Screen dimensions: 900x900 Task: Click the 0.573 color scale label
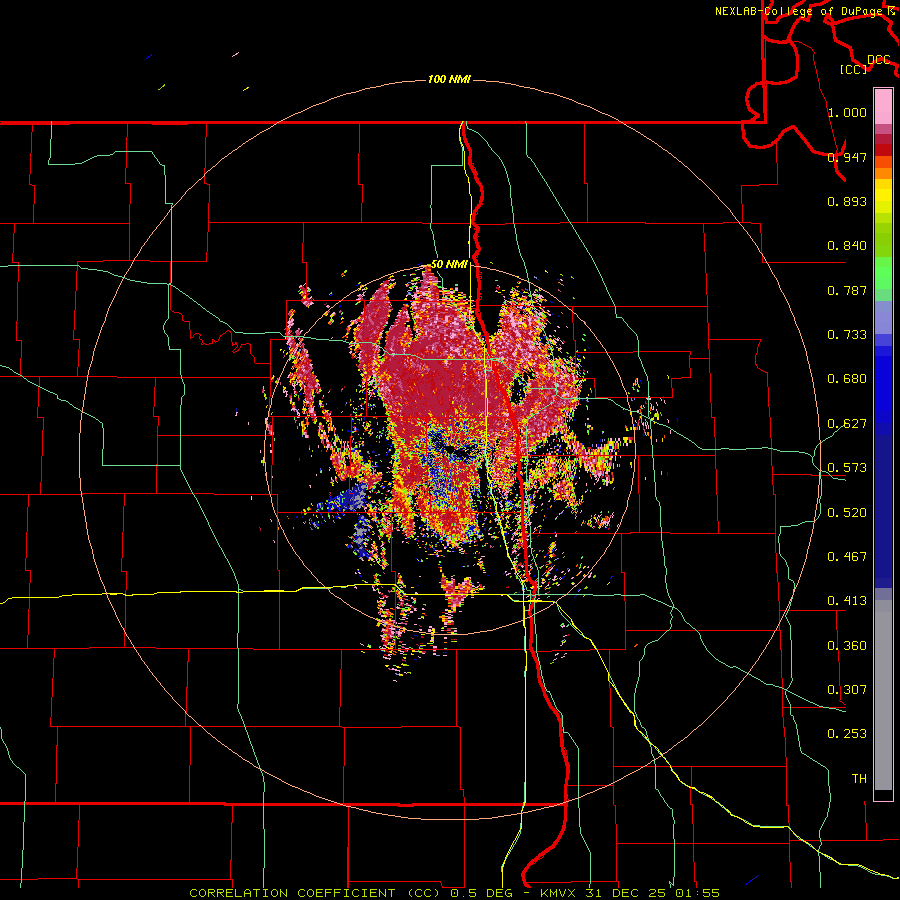pos(847,468)
